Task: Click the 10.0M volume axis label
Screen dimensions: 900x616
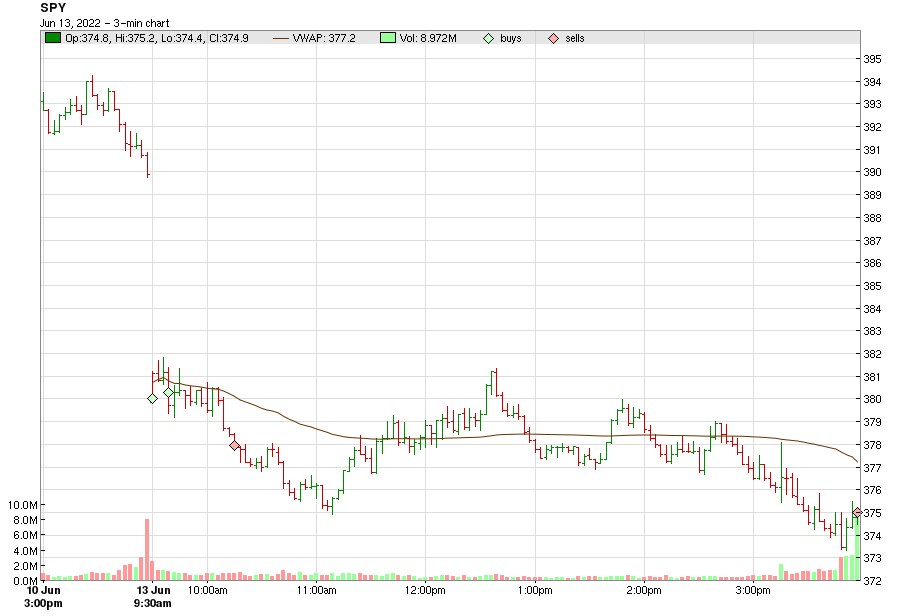Action: [22, 505]
